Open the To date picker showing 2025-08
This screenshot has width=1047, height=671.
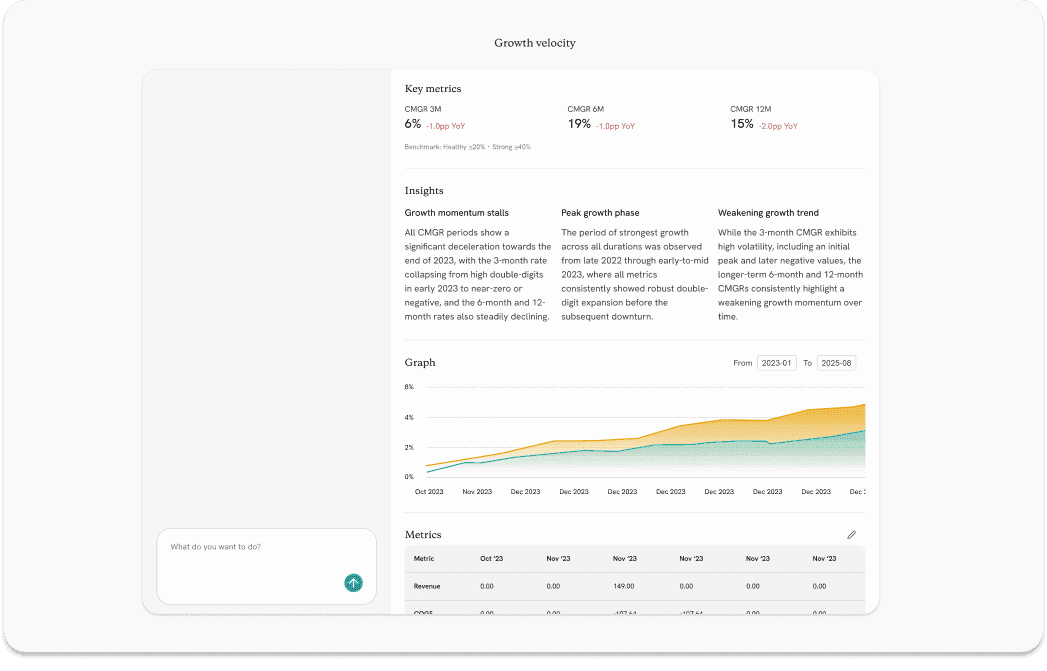836,362
